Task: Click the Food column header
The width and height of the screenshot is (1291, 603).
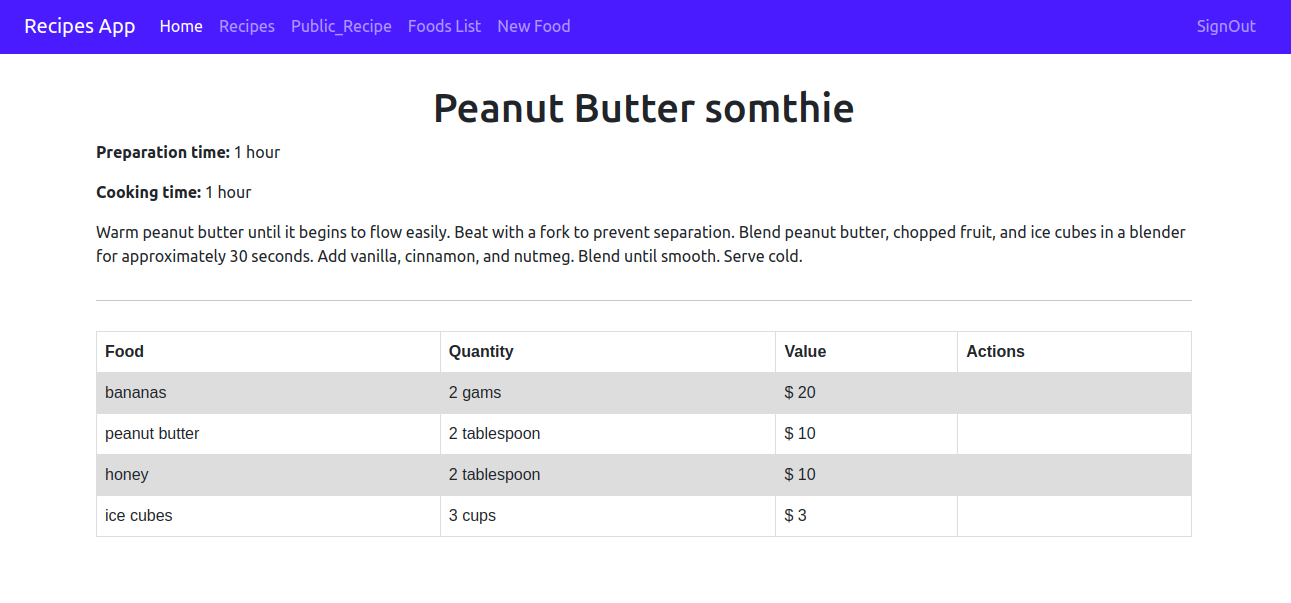Action: point(268,352)
